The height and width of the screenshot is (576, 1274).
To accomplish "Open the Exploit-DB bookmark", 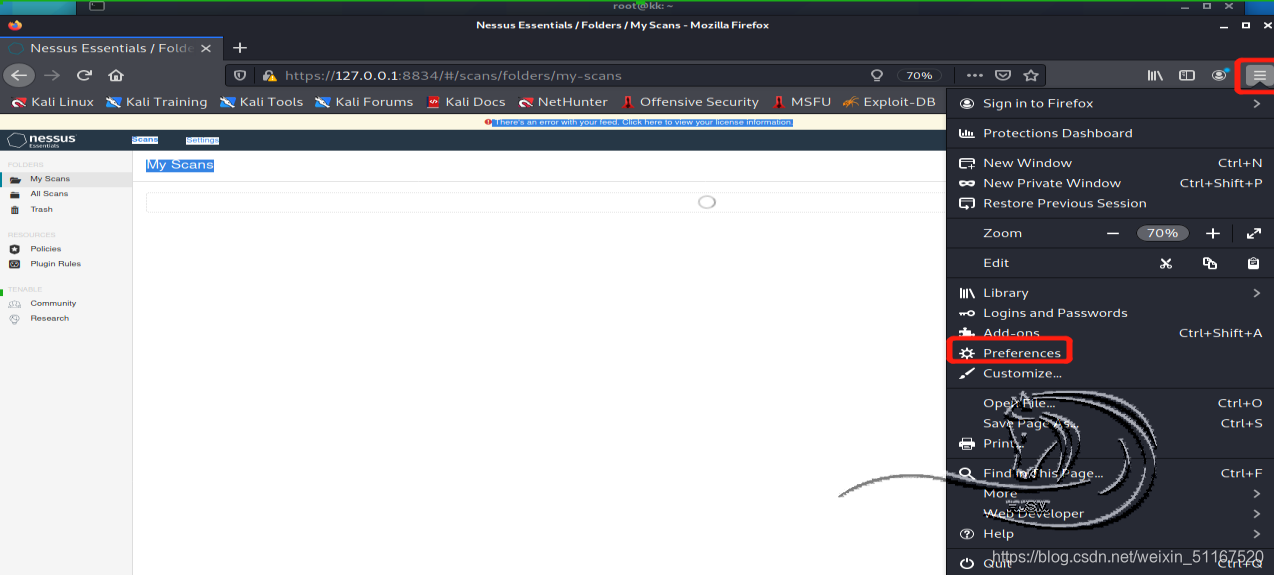I will (x=889, y=102).
